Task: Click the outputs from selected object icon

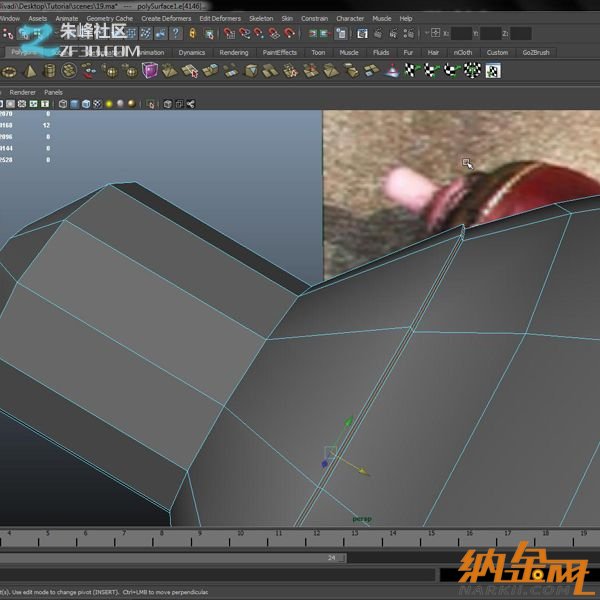Action: [325, 34]
